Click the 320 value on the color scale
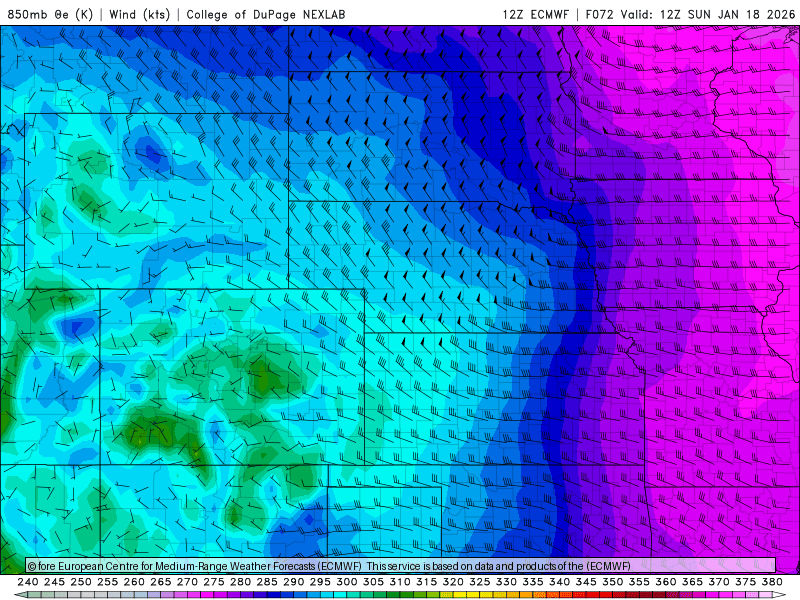The image size is (800, 600). [x=453, y=582]
